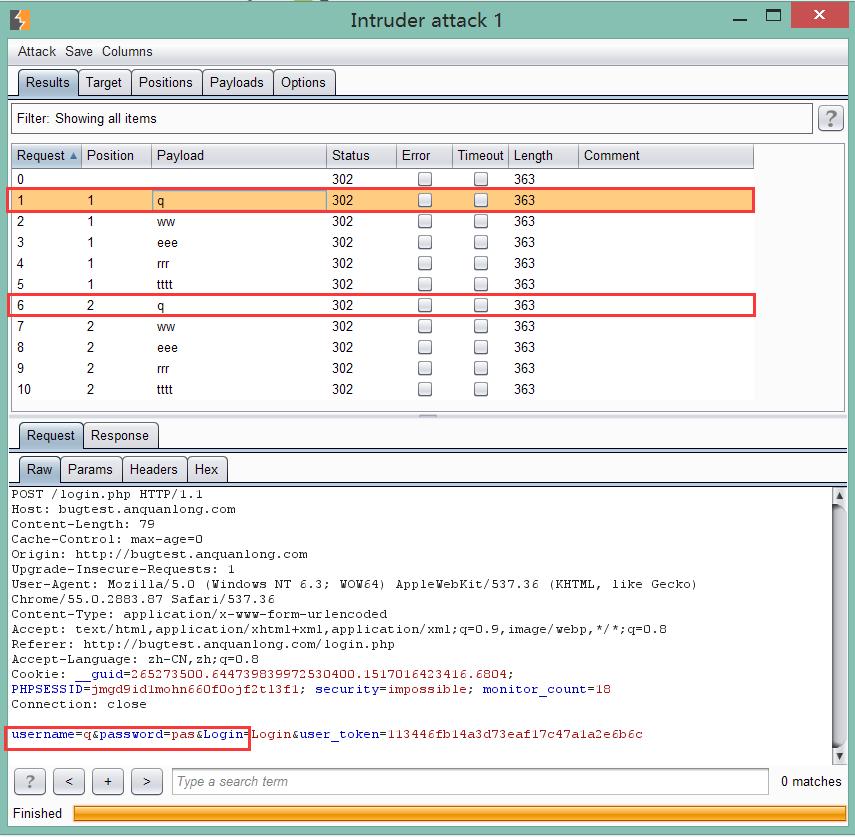Click the Filter: Showing all items bar
Image resolution: width=855 pixels, height=837 pixels.
410,119
